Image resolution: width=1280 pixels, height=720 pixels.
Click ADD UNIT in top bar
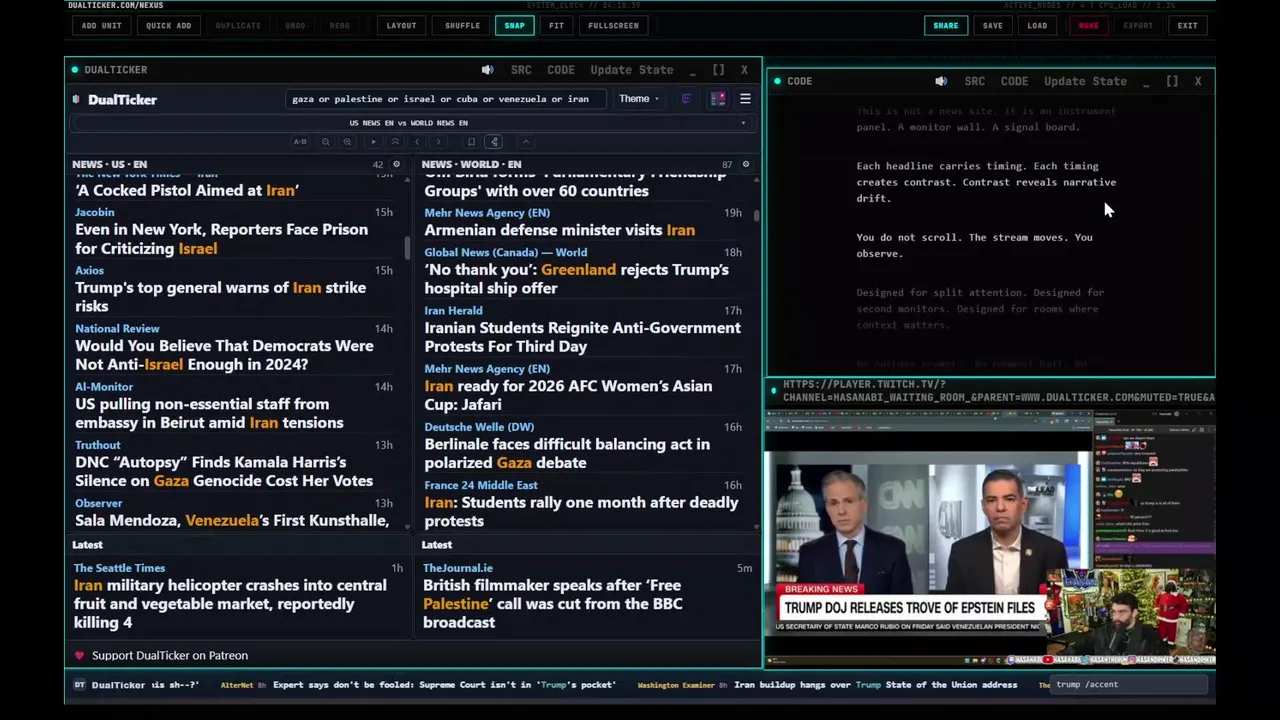coord(101,25)
